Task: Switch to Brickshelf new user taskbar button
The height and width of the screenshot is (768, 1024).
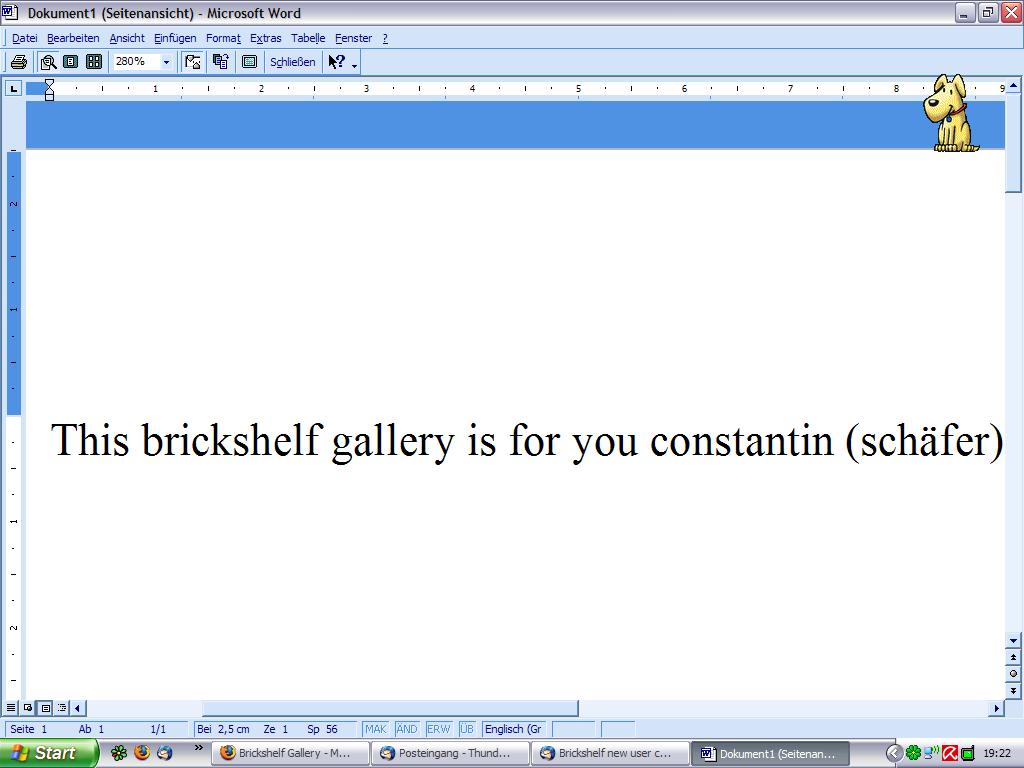Action: point(611,753)
